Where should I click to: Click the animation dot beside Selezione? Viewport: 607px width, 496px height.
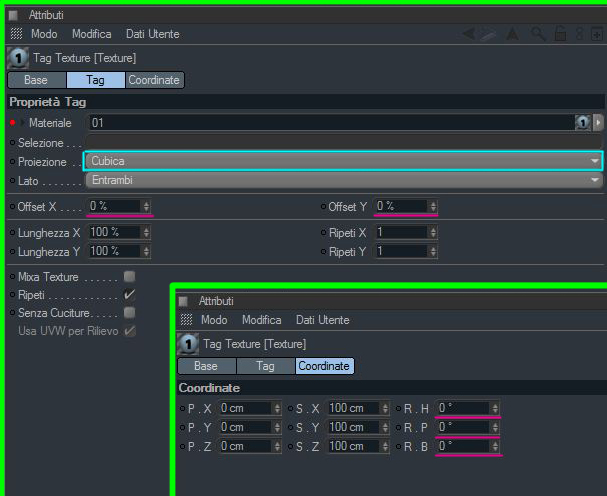click(12, 142)
